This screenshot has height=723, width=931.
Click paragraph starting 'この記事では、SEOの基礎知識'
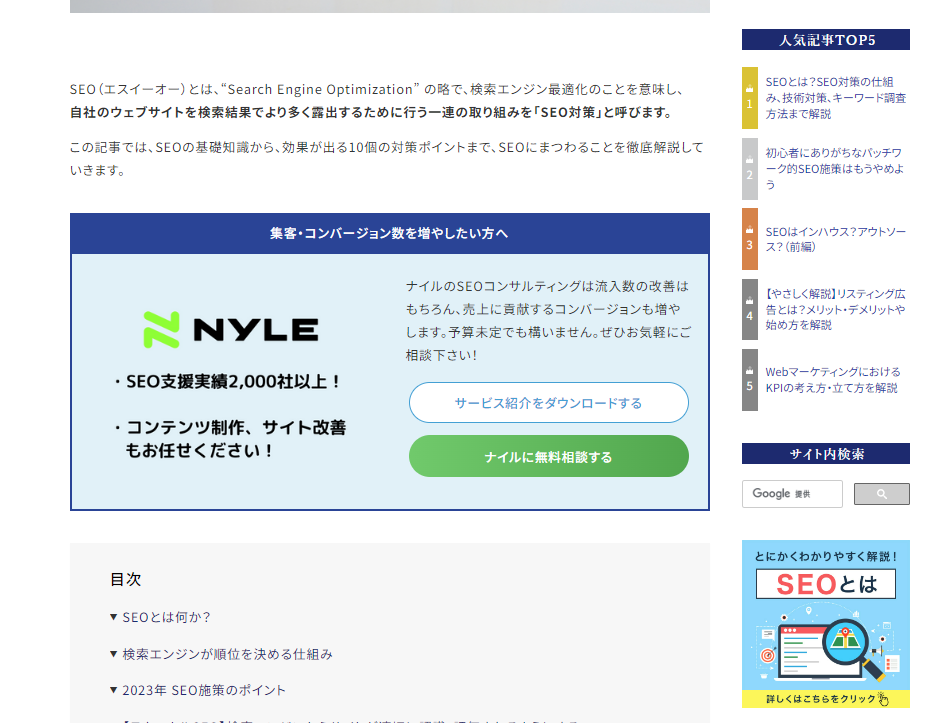387,158
